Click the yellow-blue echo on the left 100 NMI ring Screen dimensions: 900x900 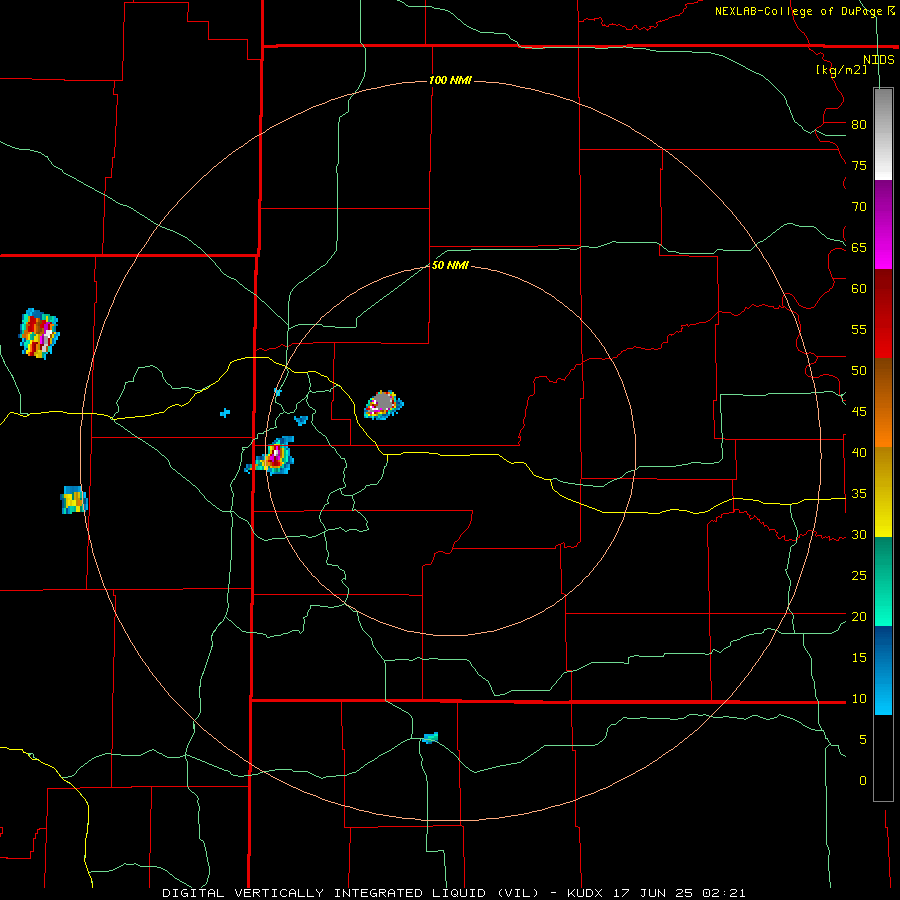pos(73,499)
